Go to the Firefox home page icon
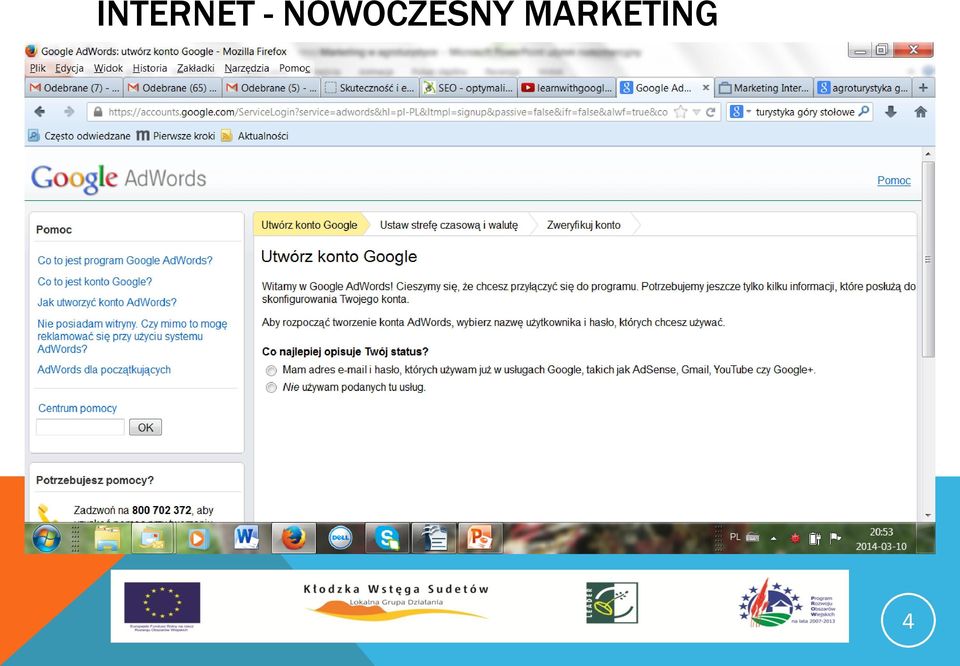The height and width of the screenshot is (666, 960). click(920, 111)
